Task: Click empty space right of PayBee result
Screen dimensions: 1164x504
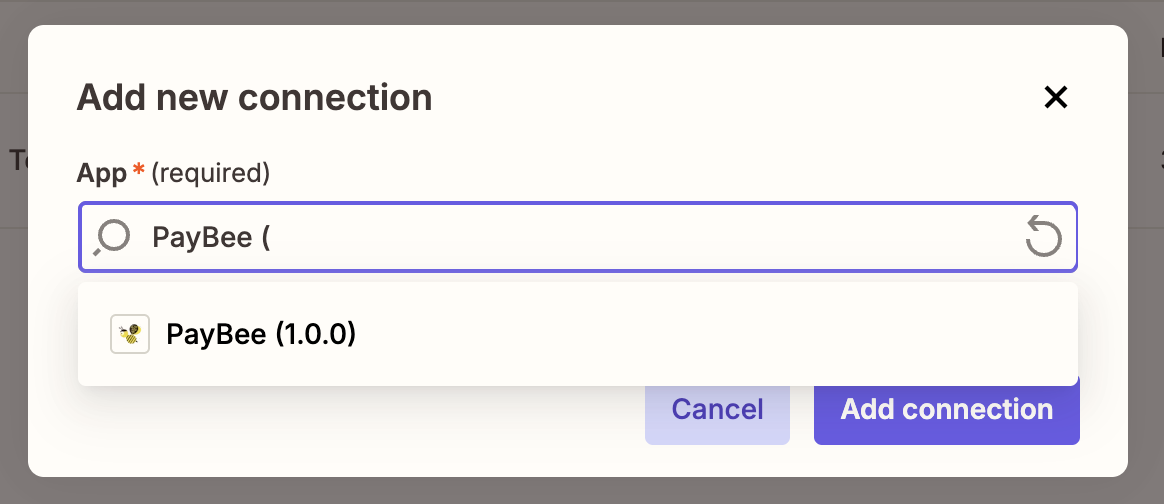Action: click(x=700, y=334)
